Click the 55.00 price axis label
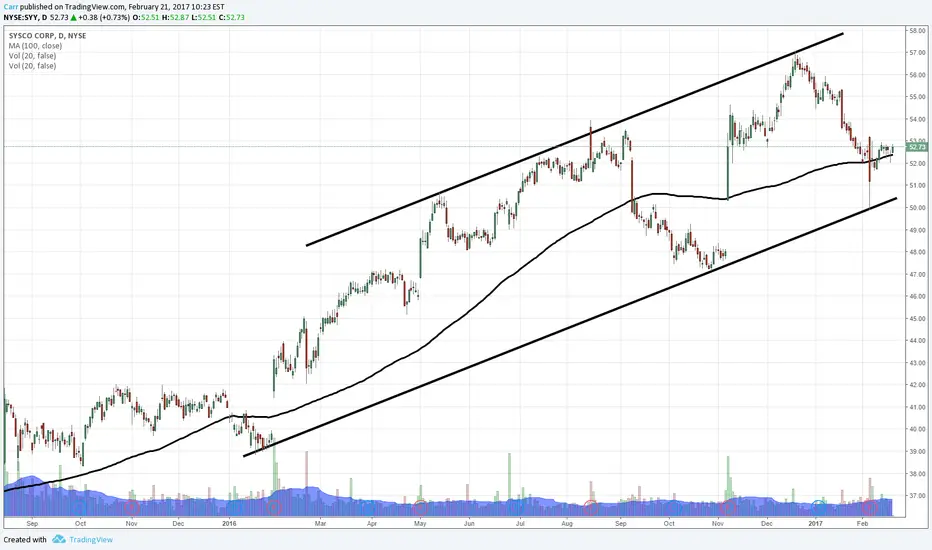The width and height of the screenshot is (932, 550). click(917, 97)
